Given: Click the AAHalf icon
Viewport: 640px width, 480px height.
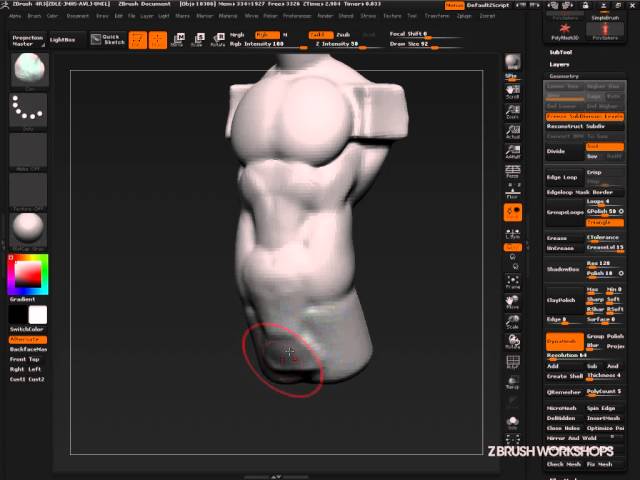Looking at the screenshot, I should pos(513,152).
